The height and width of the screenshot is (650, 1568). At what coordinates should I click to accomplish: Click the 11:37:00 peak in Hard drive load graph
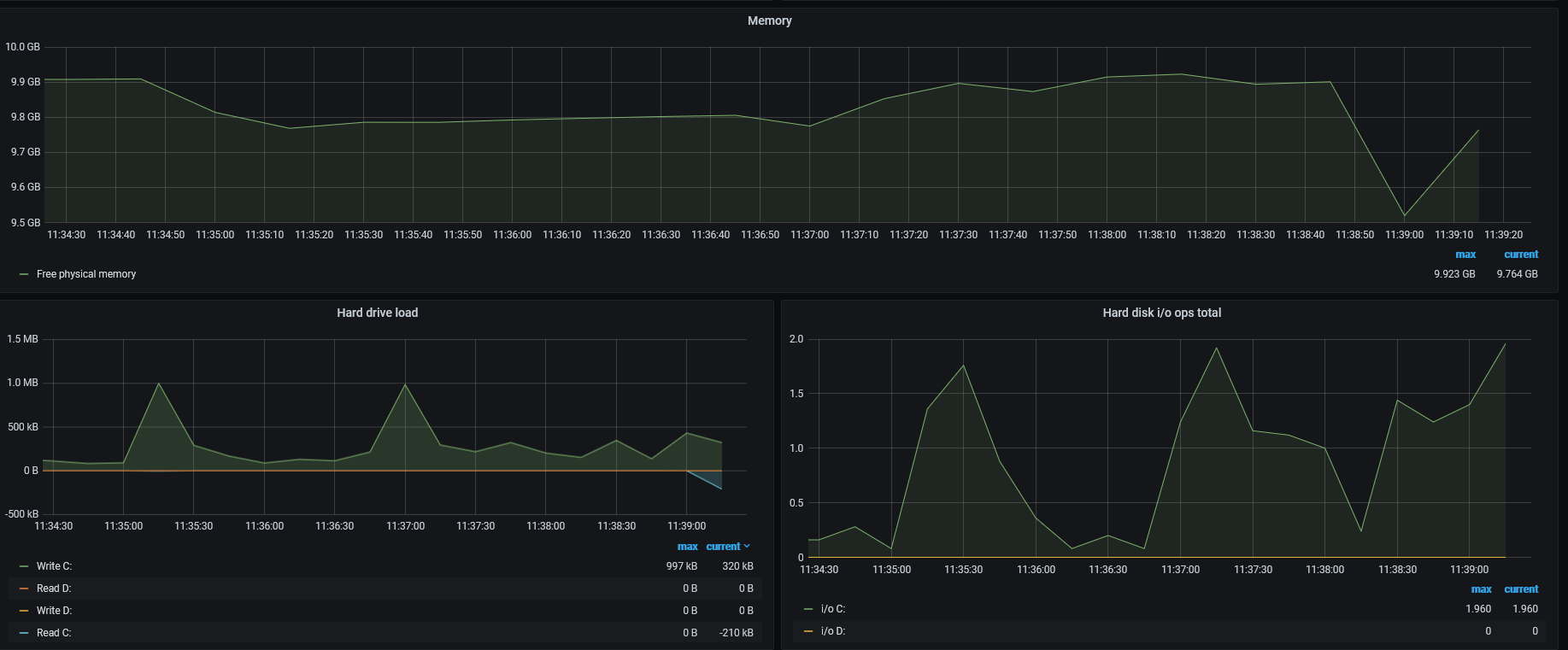[x=405, y=384]
